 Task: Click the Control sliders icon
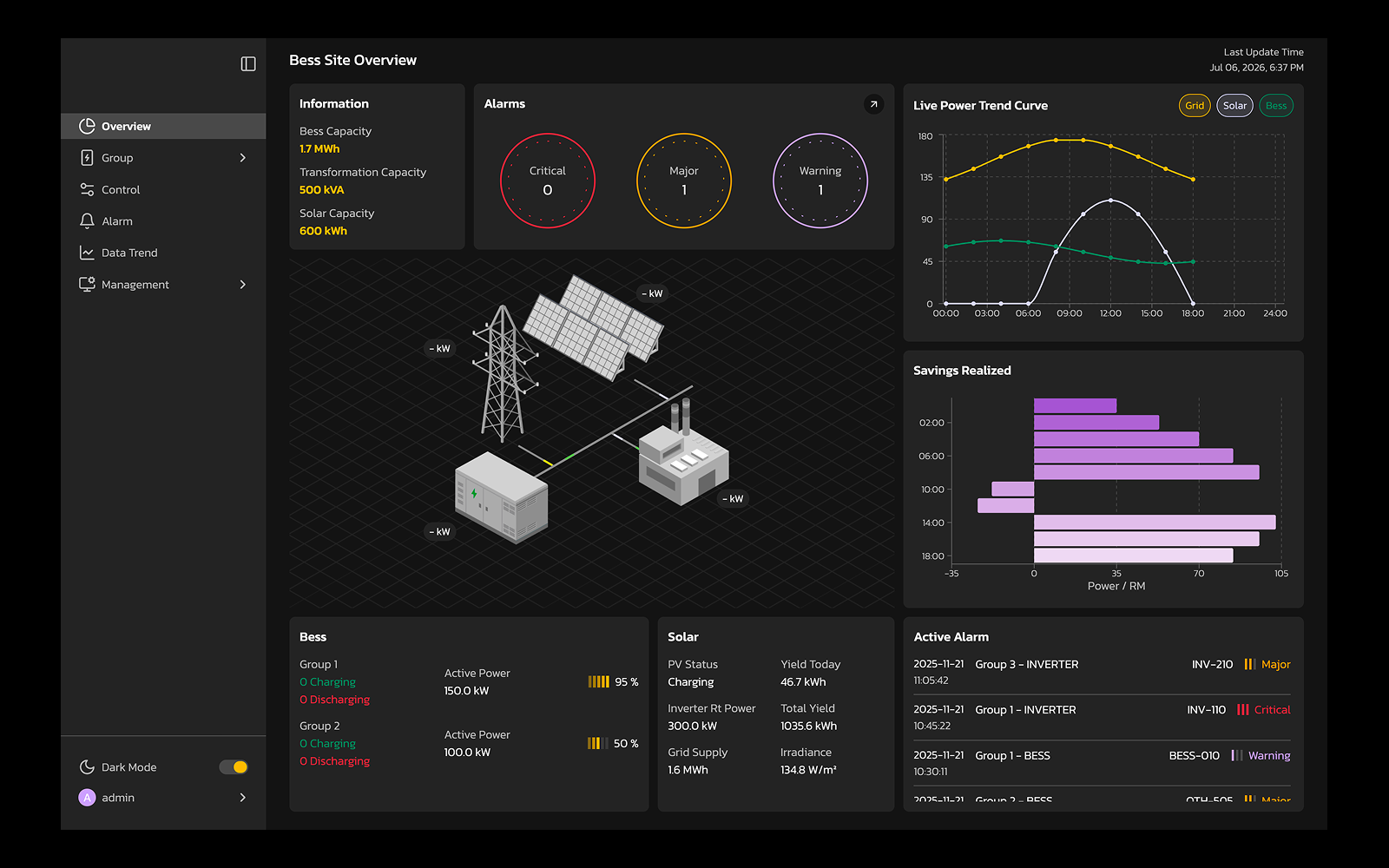(x=87, y=189)
